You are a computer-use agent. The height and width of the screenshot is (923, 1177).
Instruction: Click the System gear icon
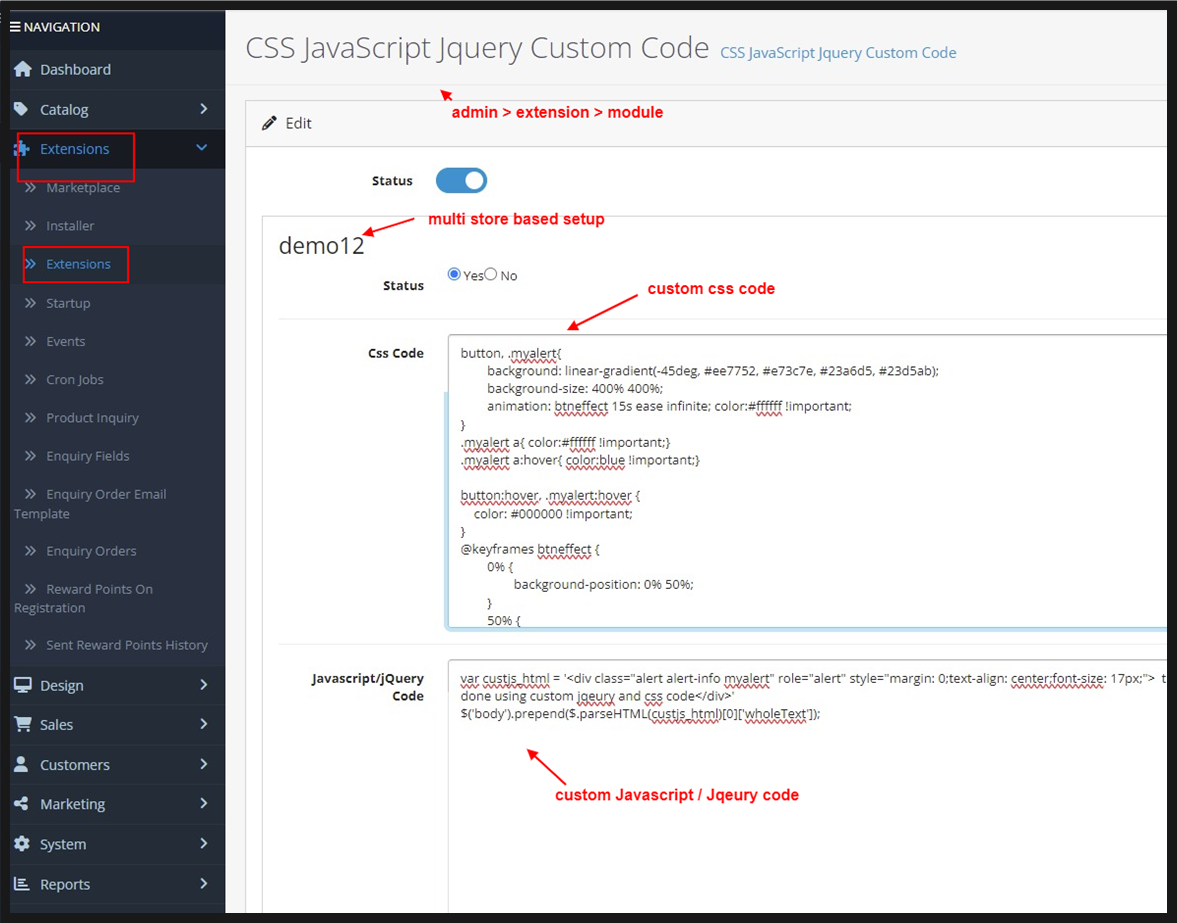point(22,844)
